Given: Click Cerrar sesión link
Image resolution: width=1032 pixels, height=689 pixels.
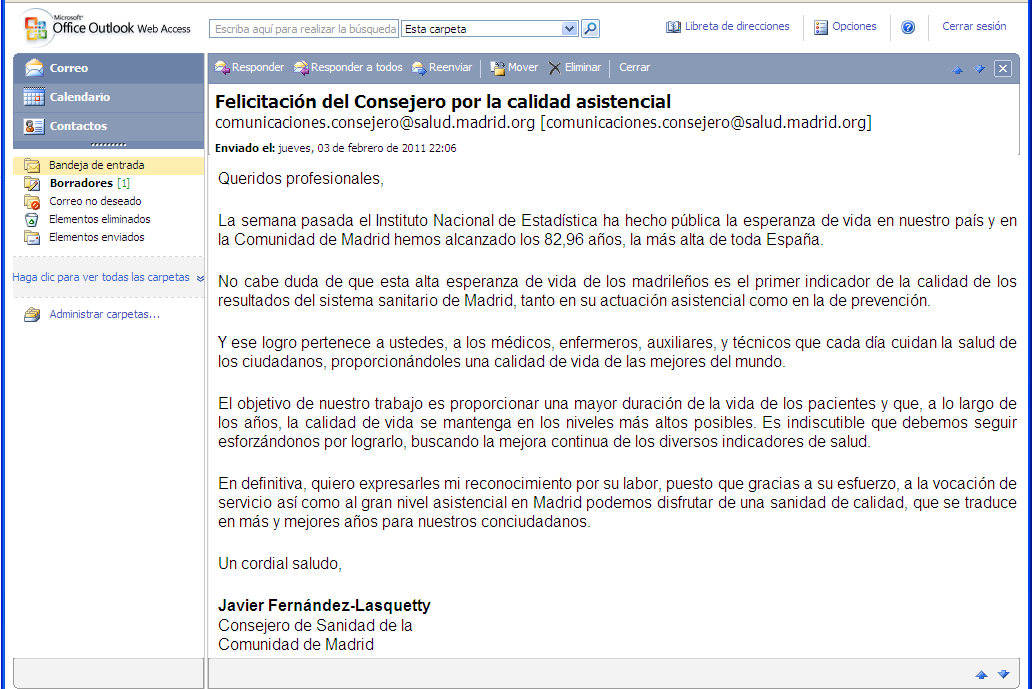Looking at the screenshot, I should pyautogui.click(x=973, y=26).
